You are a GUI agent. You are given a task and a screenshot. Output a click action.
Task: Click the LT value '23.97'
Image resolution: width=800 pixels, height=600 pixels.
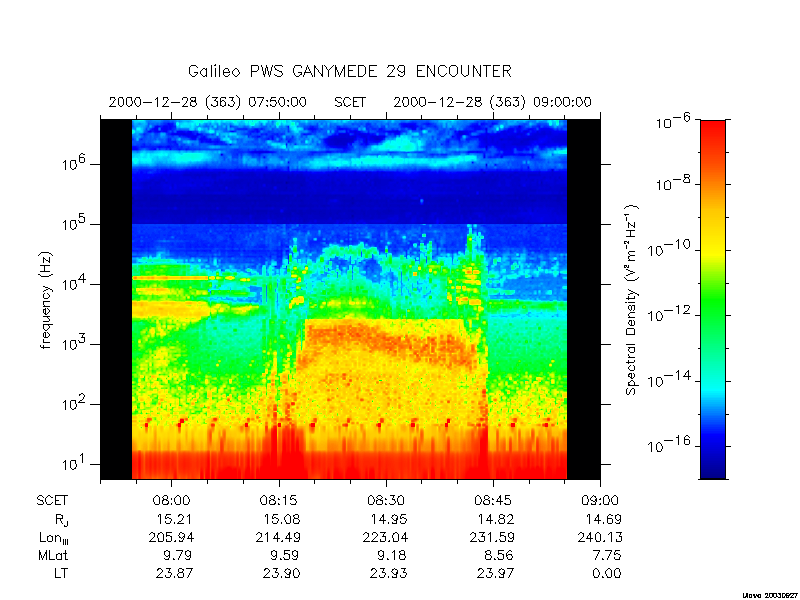pyautogui.click(x=496, y=573)
